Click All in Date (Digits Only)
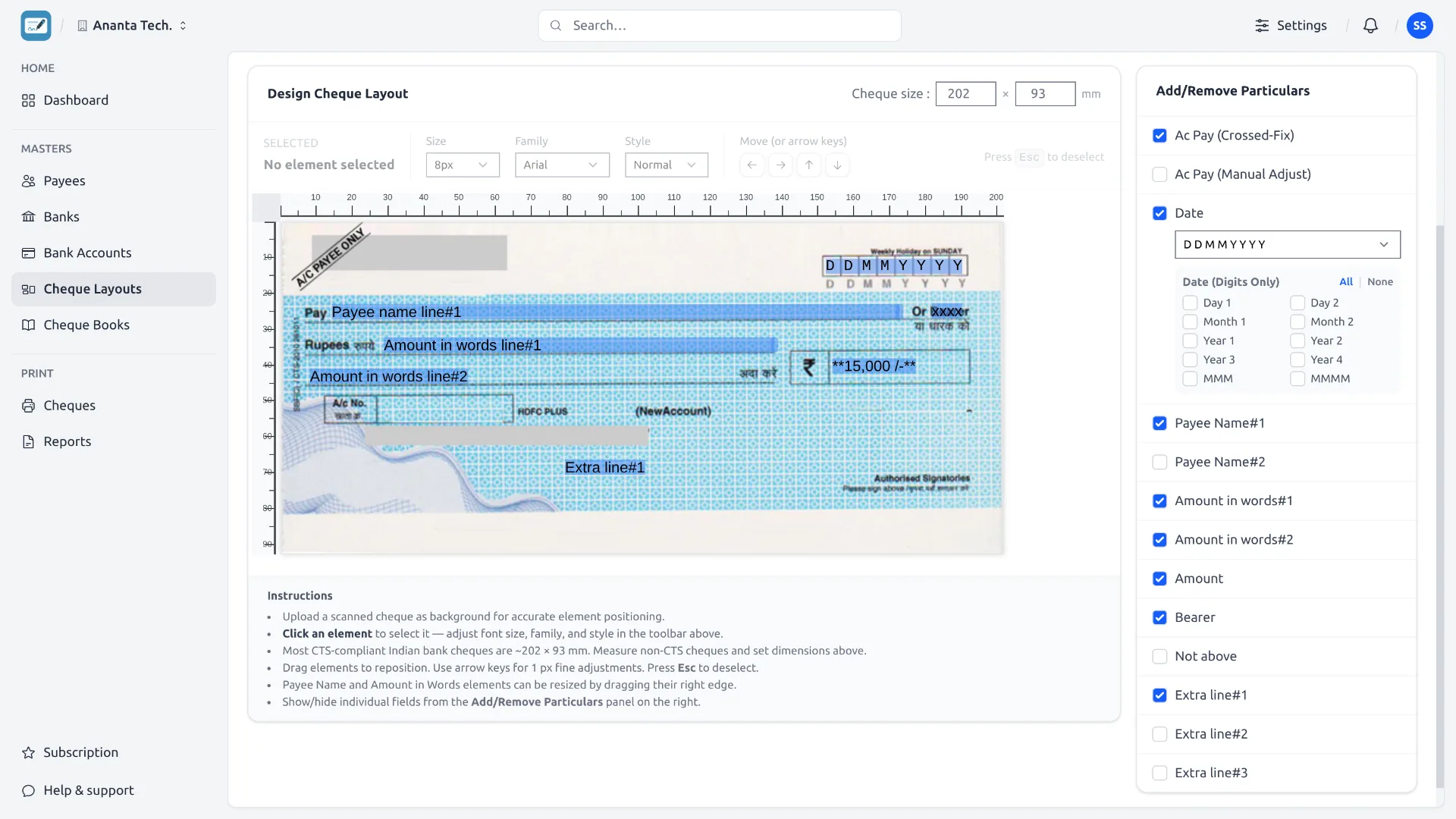Screen dimensions: 1456x819 1346,281
